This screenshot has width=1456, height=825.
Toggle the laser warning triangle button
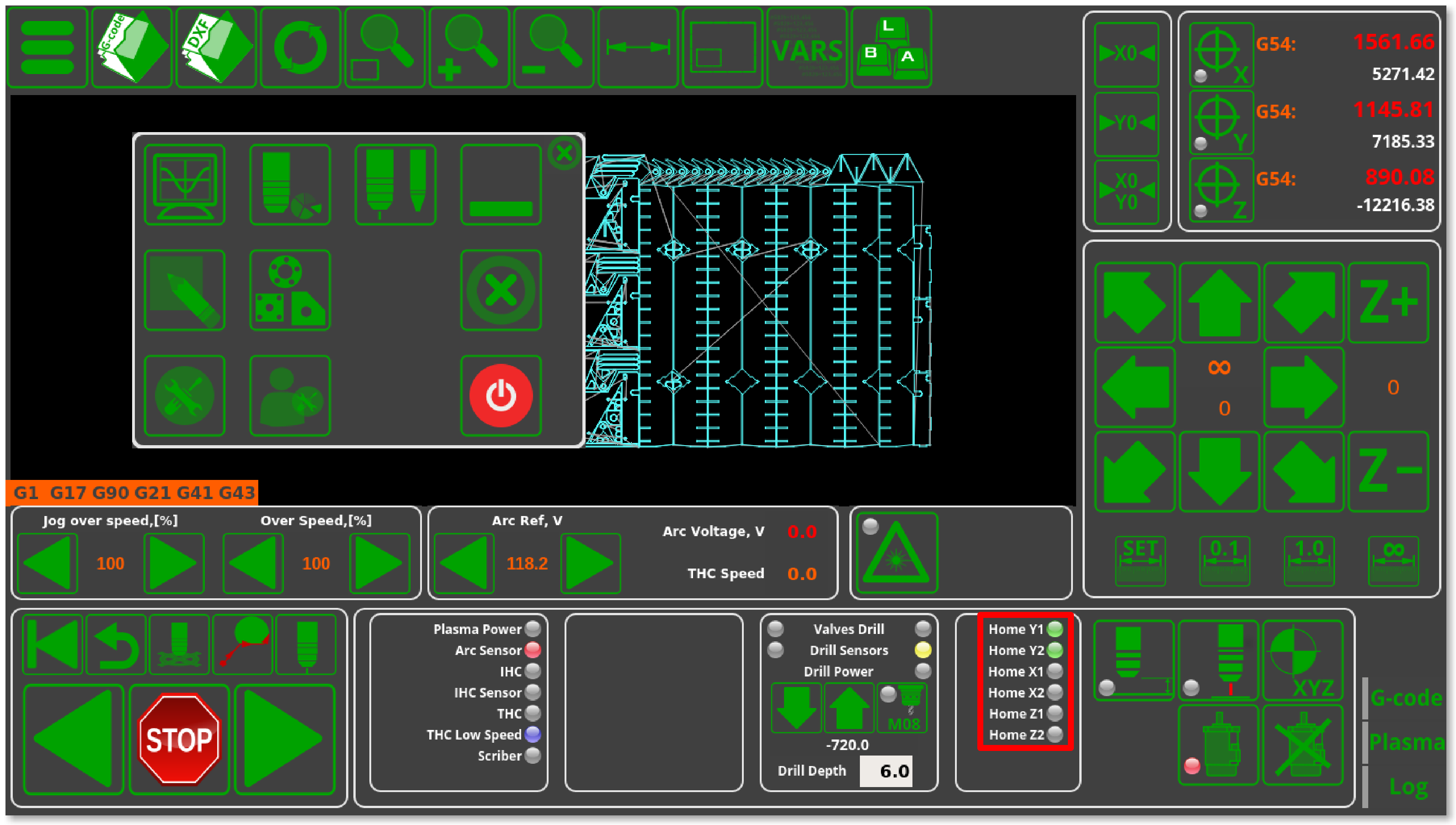pyautogui.click(x=897, y=553)
